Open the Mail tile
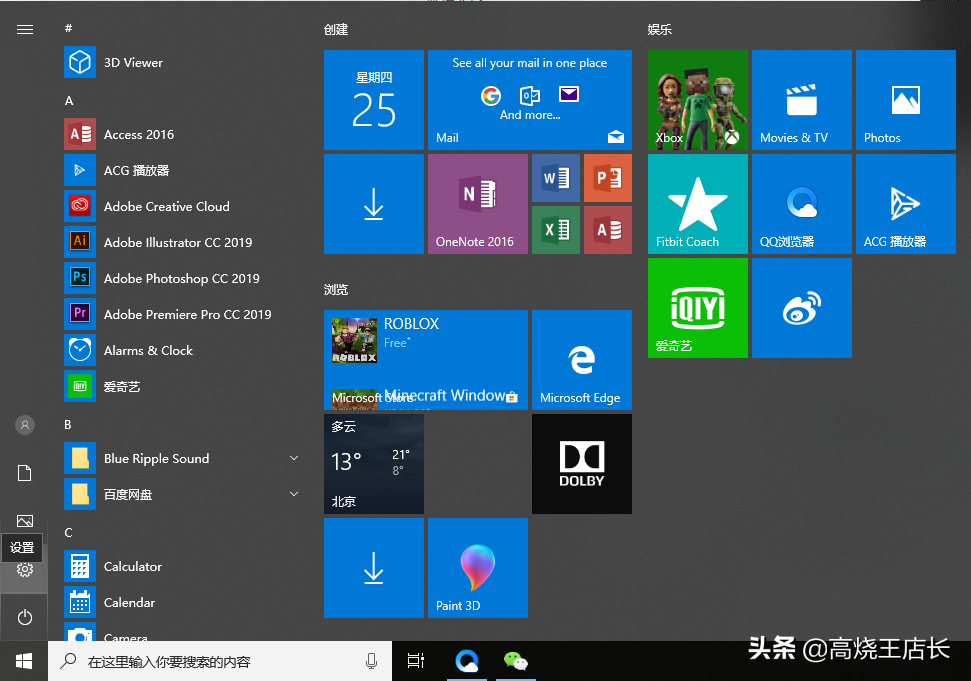The height and width of the screenshot is (681, 971). coord(530,100)
